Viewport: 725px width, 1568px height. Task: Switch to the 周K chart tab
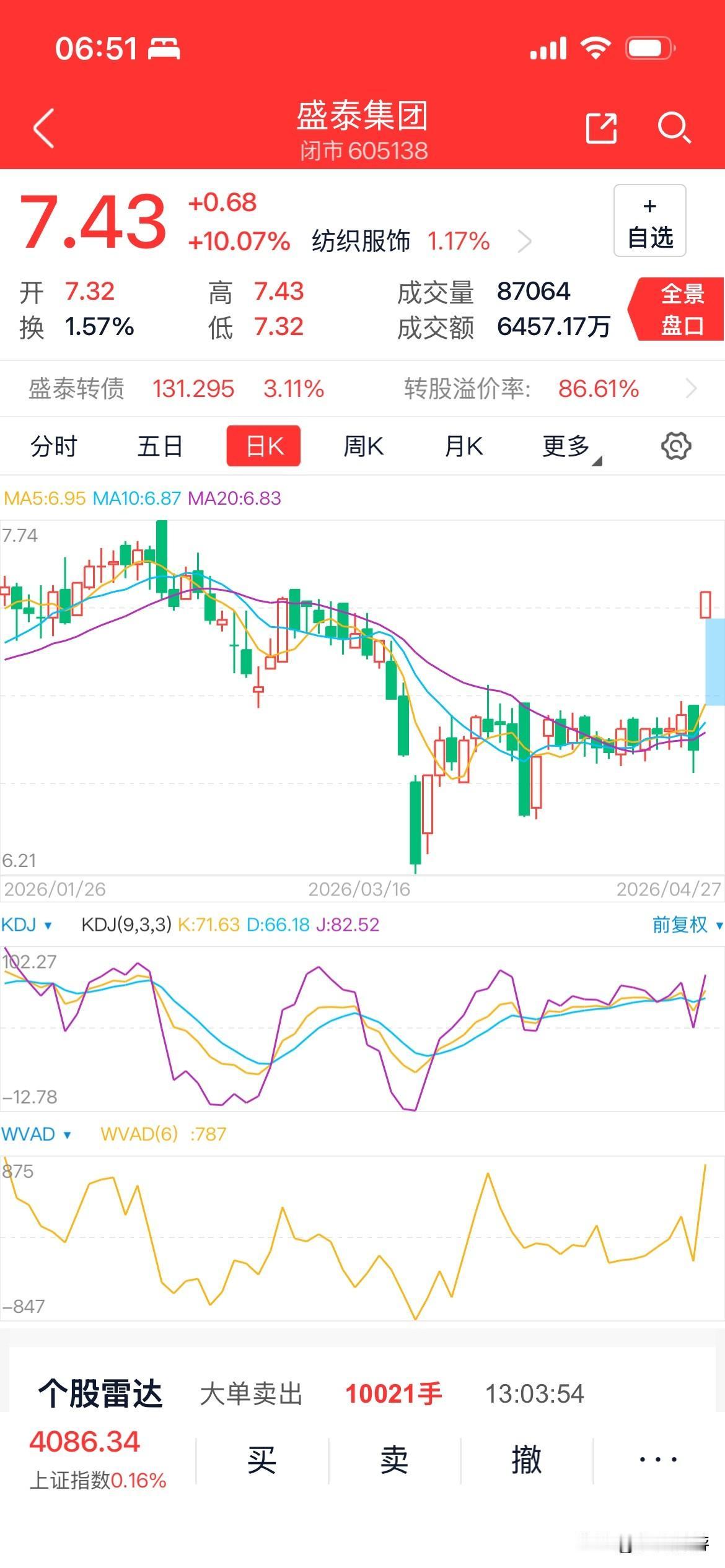pyautogui.click(x=364, y=446)
